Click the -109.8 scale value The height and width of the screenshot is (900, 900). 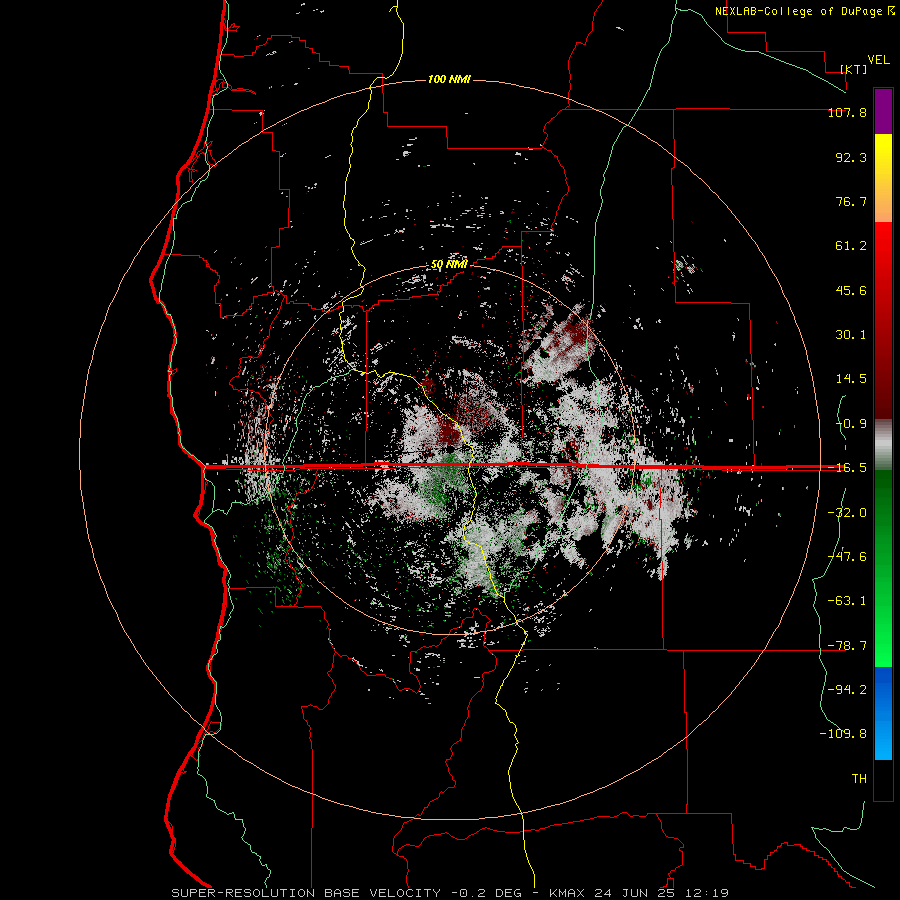[843, 734]
